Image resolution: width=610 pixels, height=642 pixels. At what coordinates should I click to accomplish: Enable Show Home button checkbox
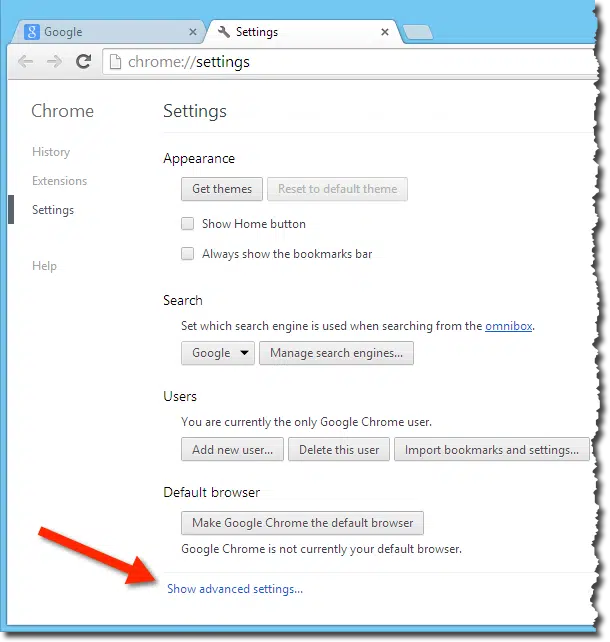pos(188,224)
